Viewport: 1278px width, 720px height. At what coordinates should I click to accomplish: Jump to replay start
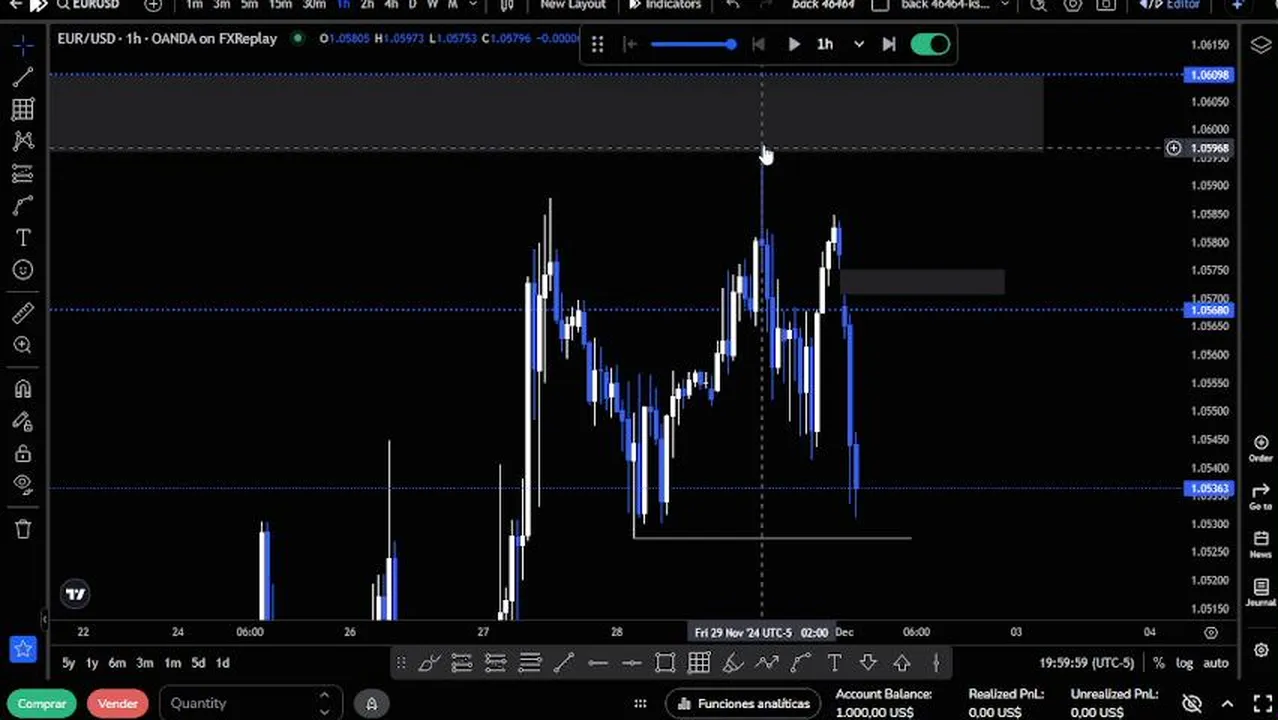click(x=629, y=45)
